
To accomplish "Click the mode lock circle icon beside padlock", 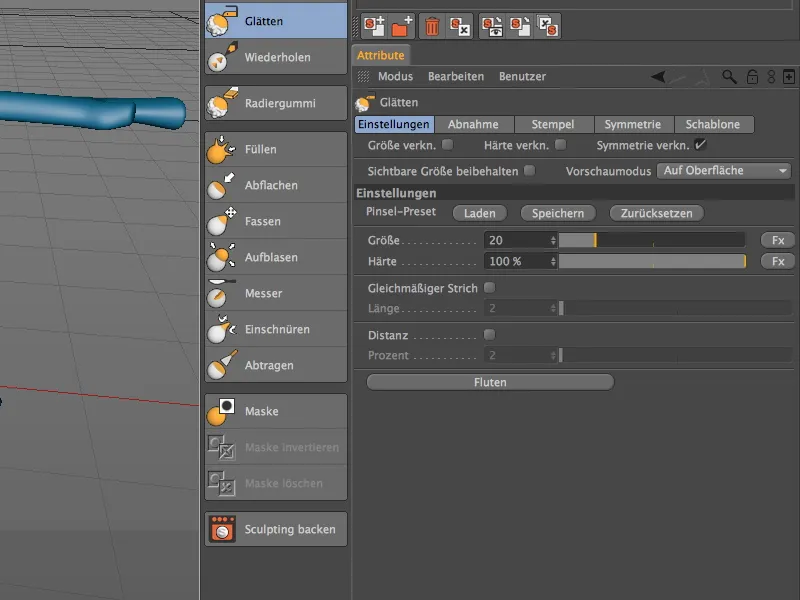I will (x=771, y=77).
